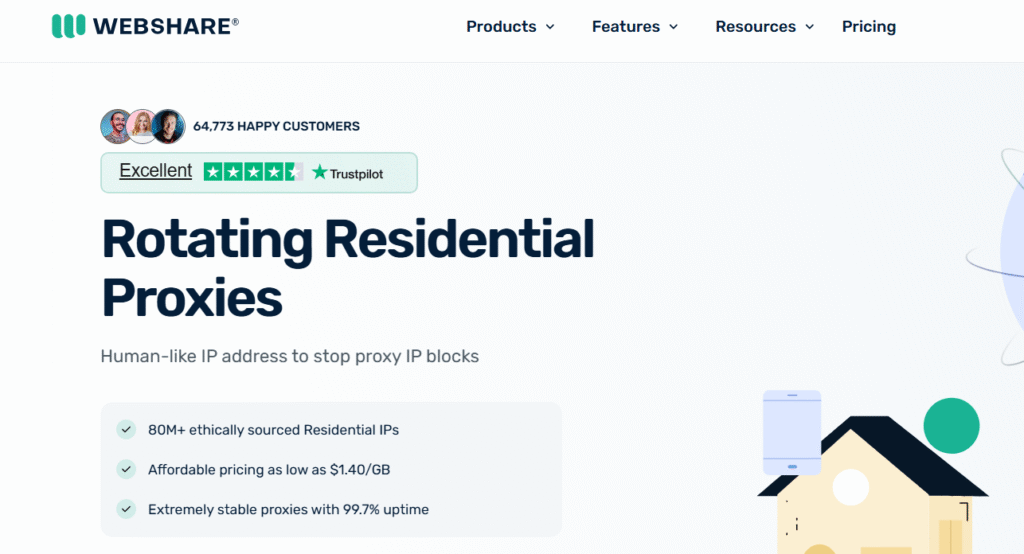Image resolution: width=1024 pixels, height=554 pixels.
Task: Click the smartphone illustration above house
Action: [791, 432]
